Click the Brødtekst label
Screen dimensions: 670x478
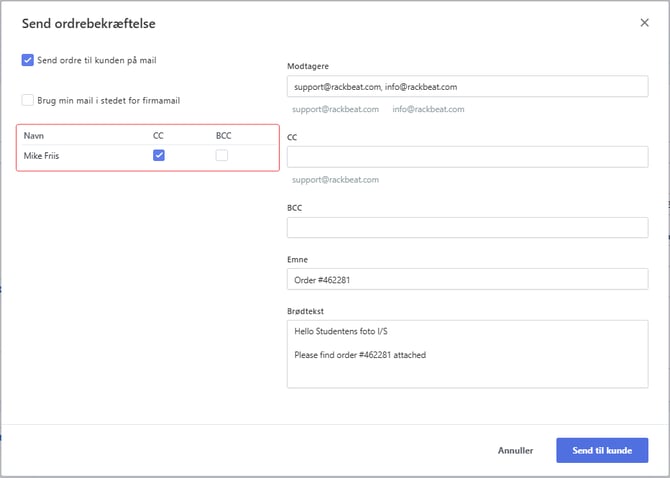pos(306,311)
